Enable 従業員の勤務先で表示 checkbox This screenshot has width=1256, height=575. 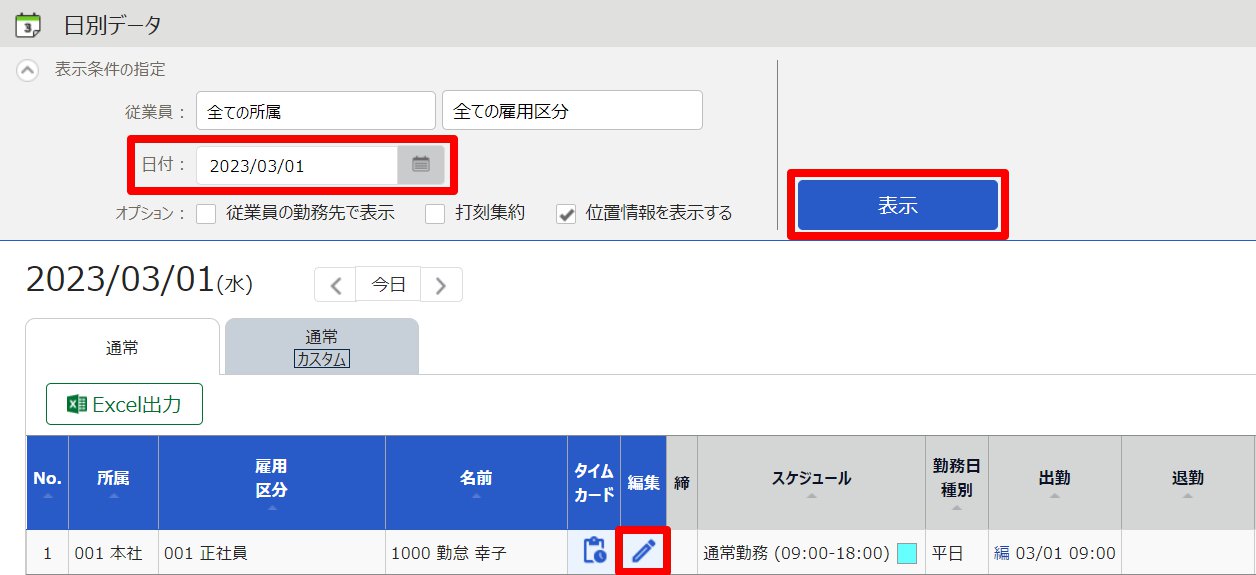[x=206, y=213]
